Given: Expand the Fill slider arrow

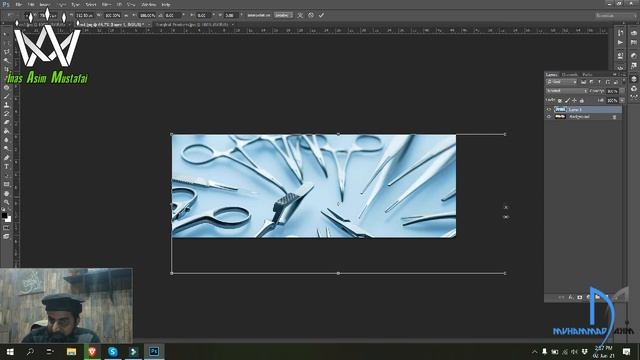Looking at the screenshot, I should (x=622, y=100).
